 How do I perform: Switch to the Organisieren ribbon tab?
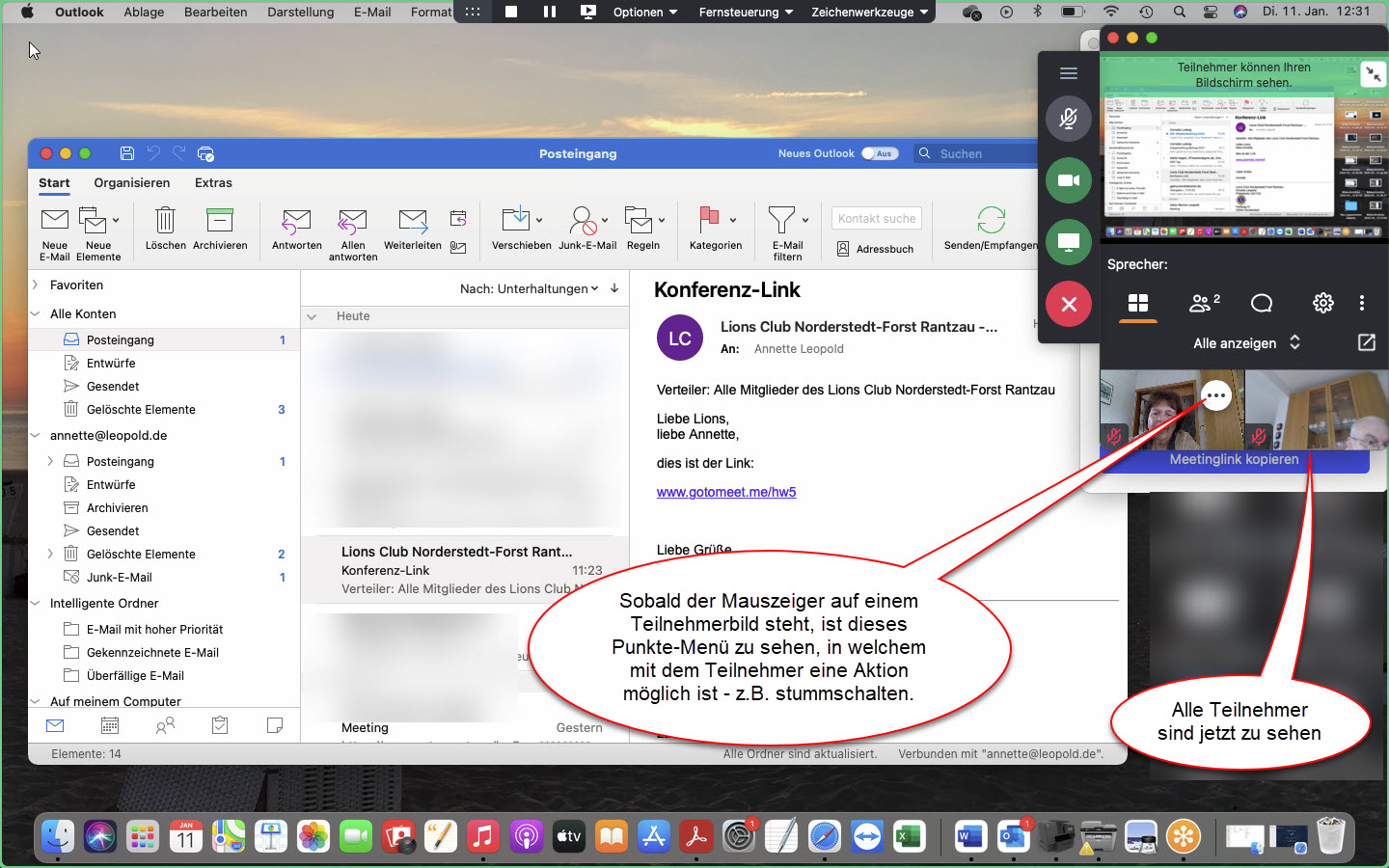tap(132, 182)
